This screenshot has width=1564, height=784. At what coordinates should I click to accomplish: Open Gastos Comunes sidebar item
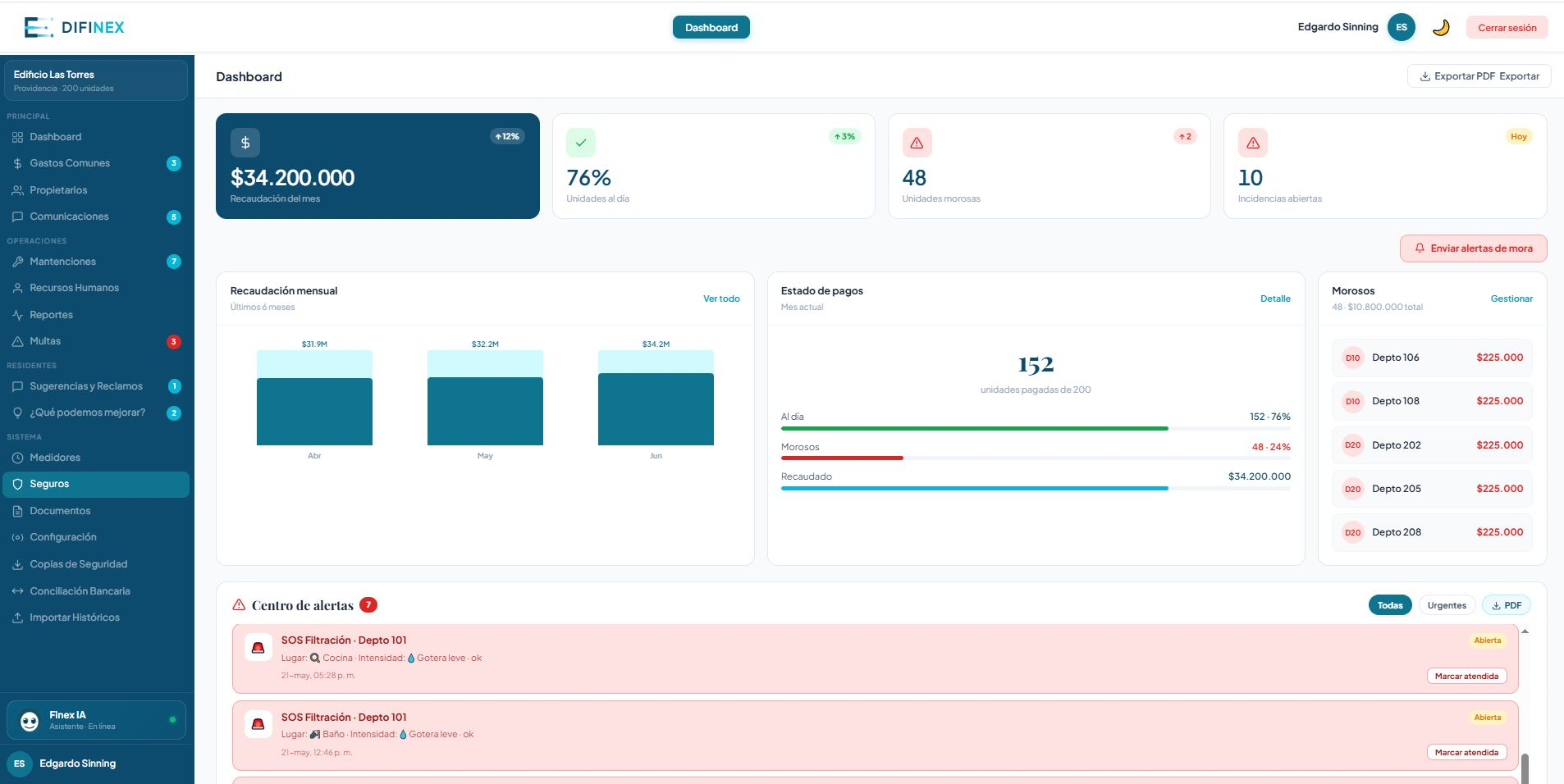coord(97,163)
